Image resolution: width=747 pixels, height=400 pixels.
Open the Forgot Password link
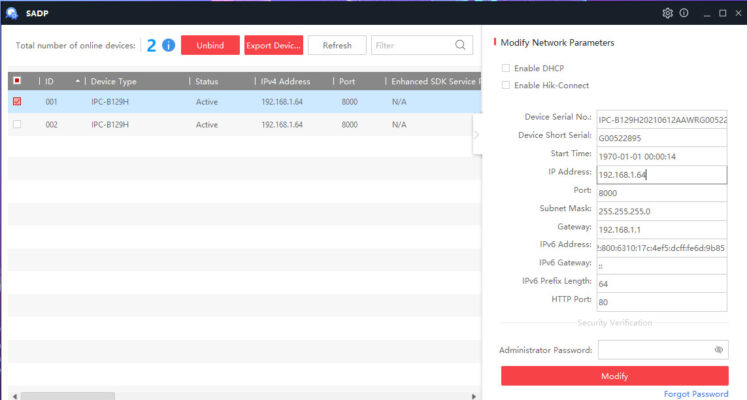[x=696, y=394]
